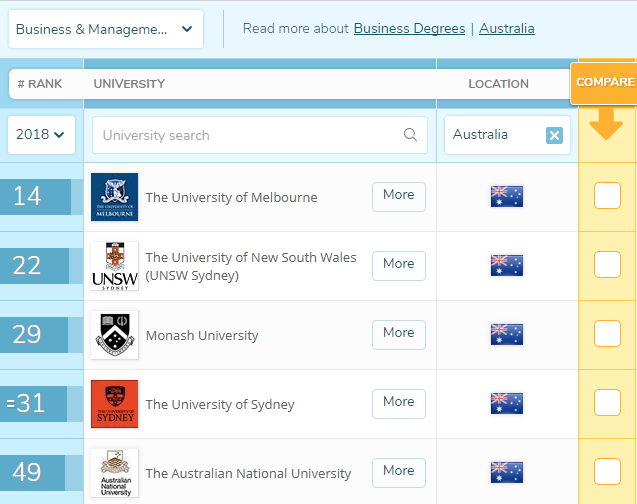
Task: Tick compare checkbox for Australian National University
Action: (x=607, y=472)
